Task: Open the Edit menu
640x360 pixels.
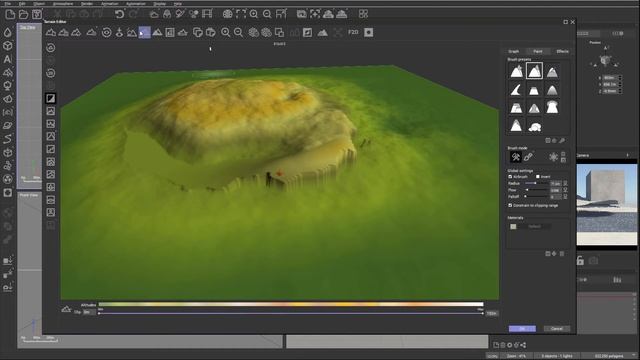Action: [x=22, y=4]
